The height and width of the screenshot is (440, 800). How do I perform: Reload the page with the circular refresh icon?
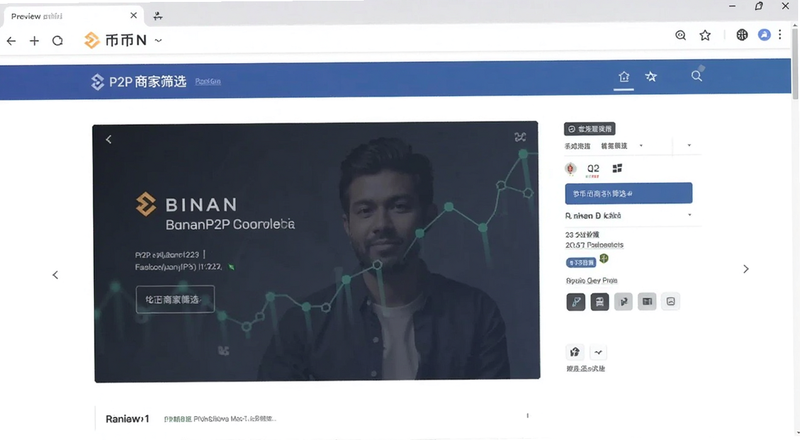tap(58, 41)
